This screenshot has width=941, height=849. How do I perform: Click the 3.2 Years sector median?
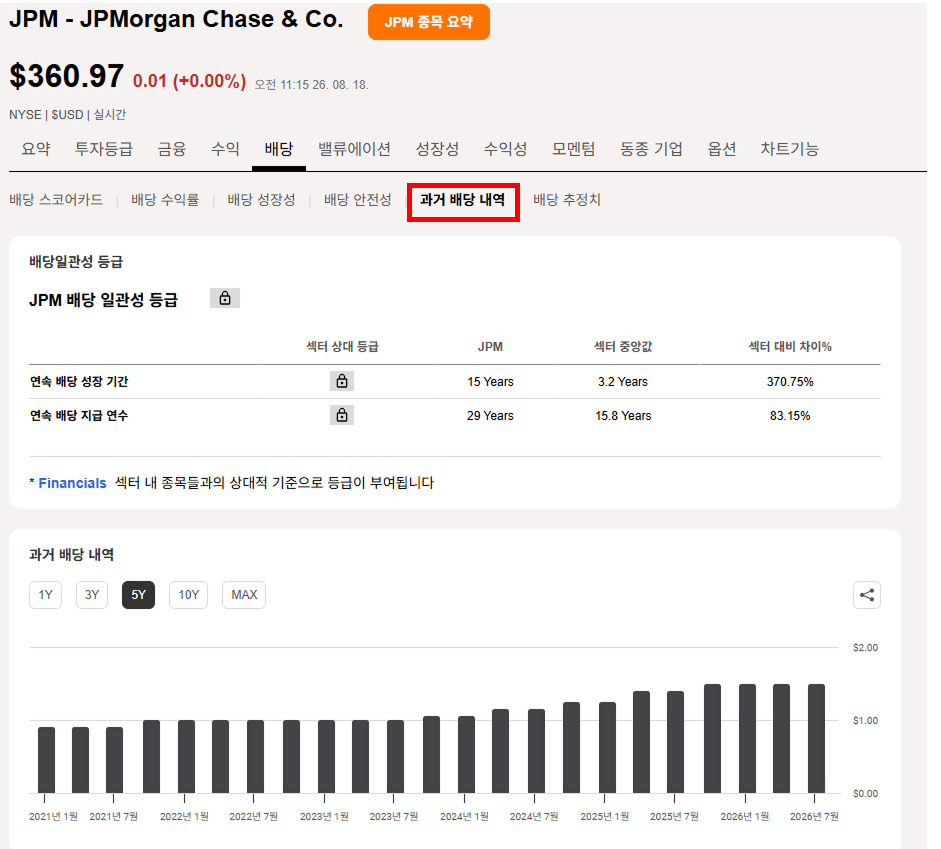click(623, 382)
